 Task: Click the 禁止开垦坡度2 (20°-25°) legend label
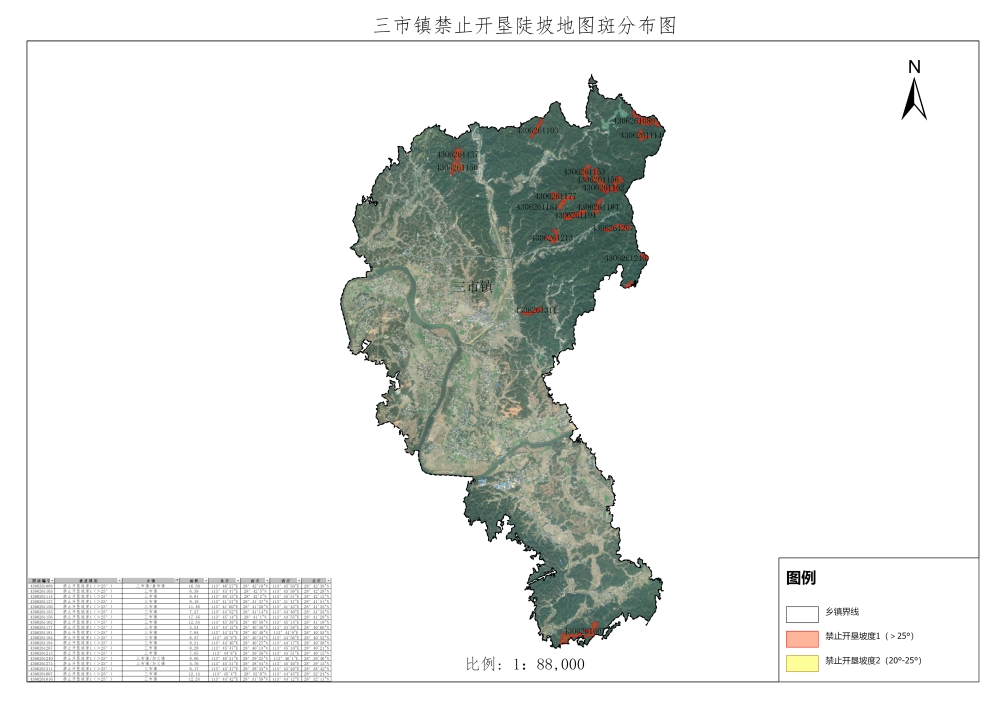(x=872, y=661)
